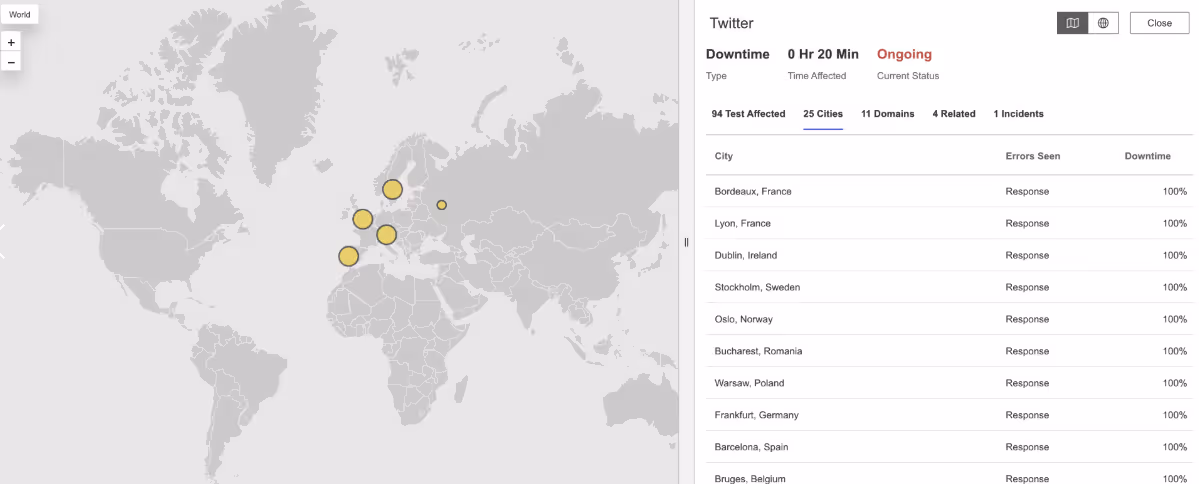Open the 4 Related tab

pyautogui.click(x=954, y=114)
